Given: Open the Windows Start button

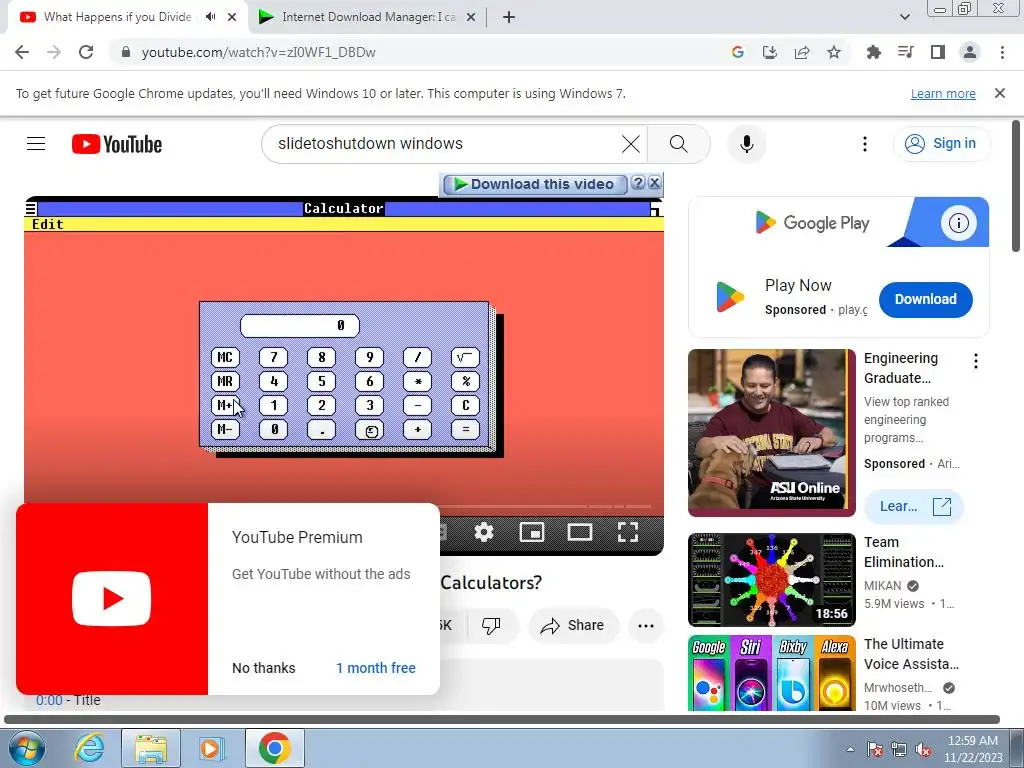Looking at the screenshot, I should point(27,748).
